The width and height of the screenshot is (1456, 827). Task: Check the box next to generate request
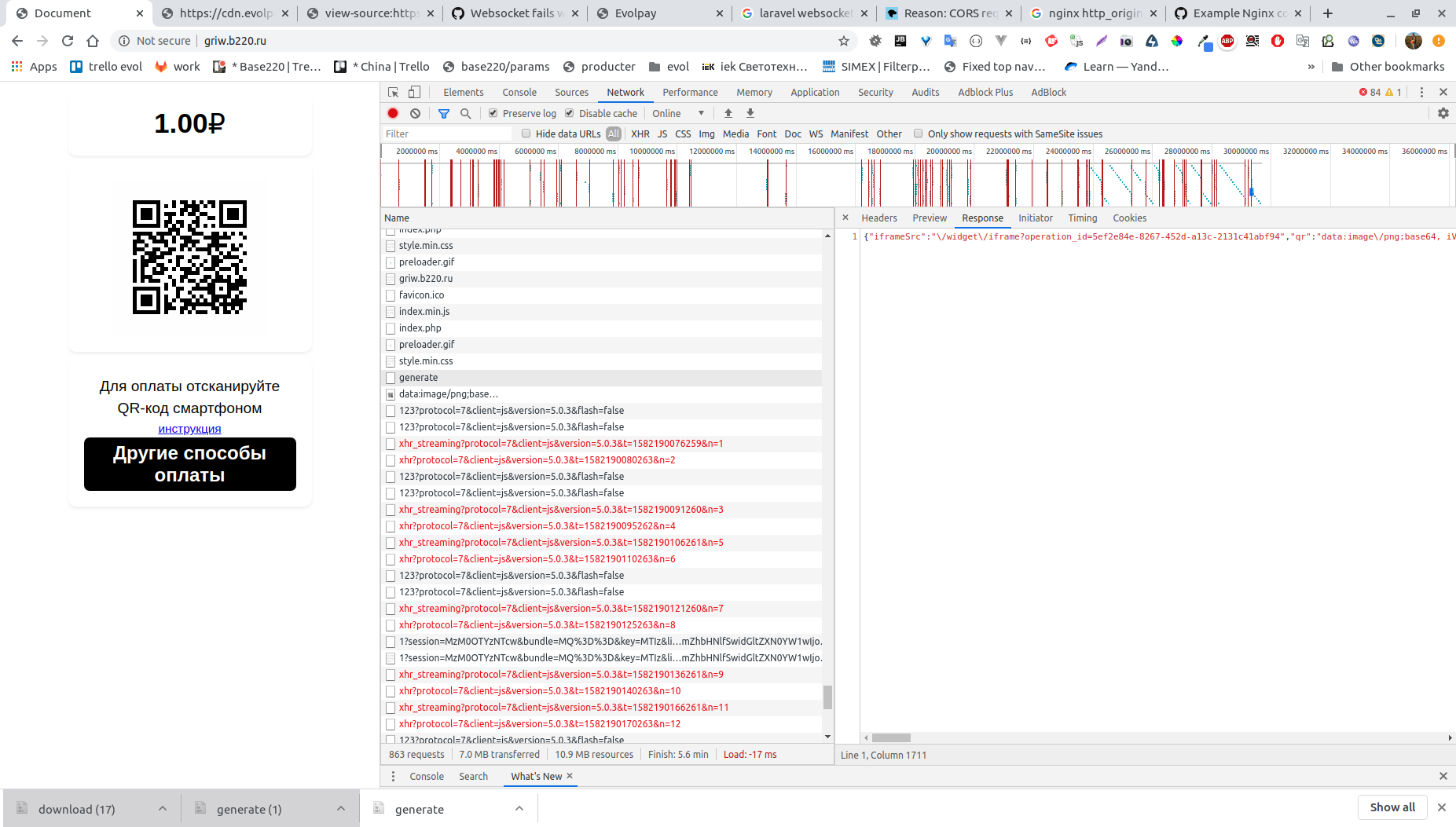point(391,378)
